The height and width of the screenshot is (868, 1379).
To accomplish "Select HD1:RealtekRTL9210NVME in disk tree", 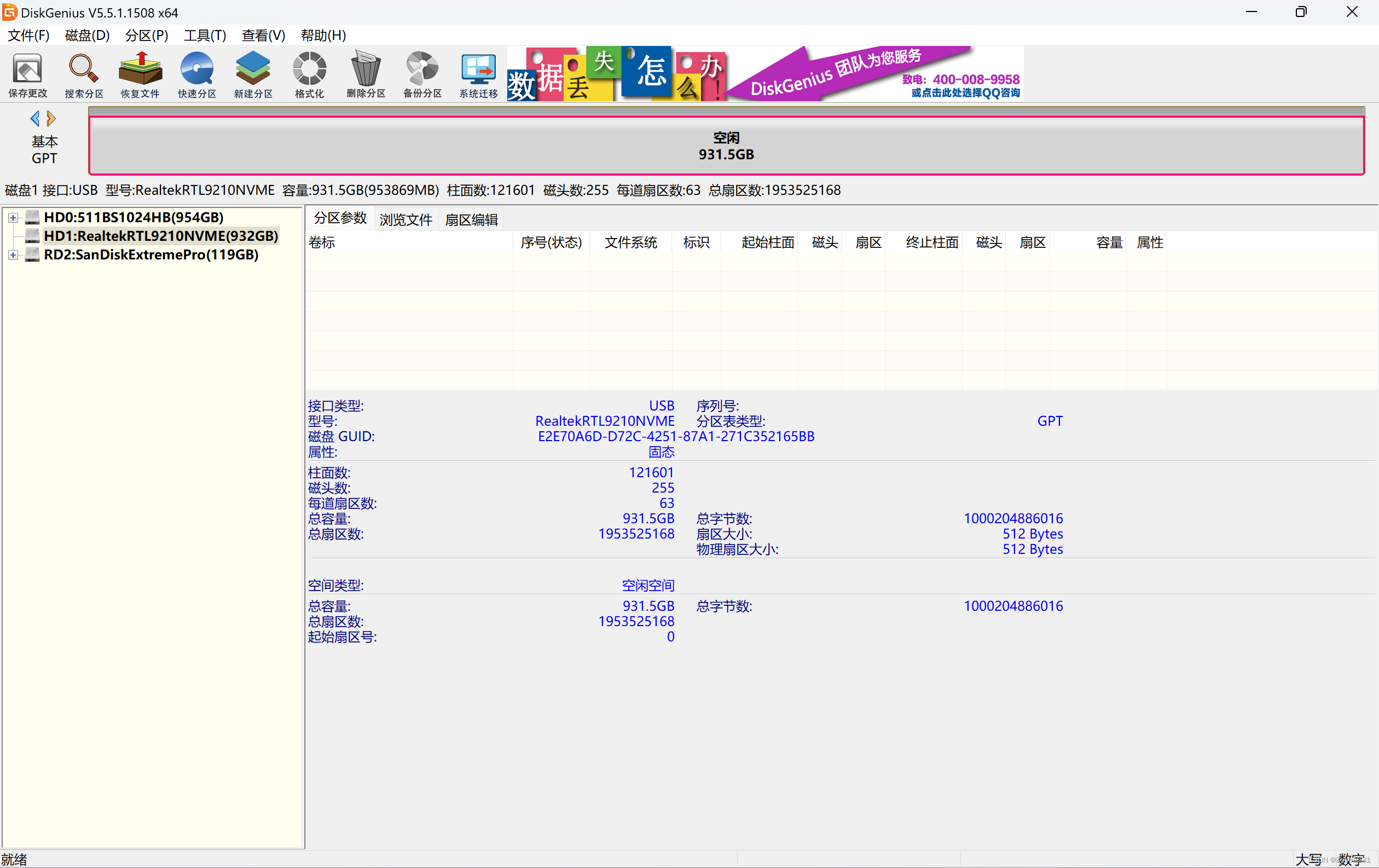I will click(160, 236).
